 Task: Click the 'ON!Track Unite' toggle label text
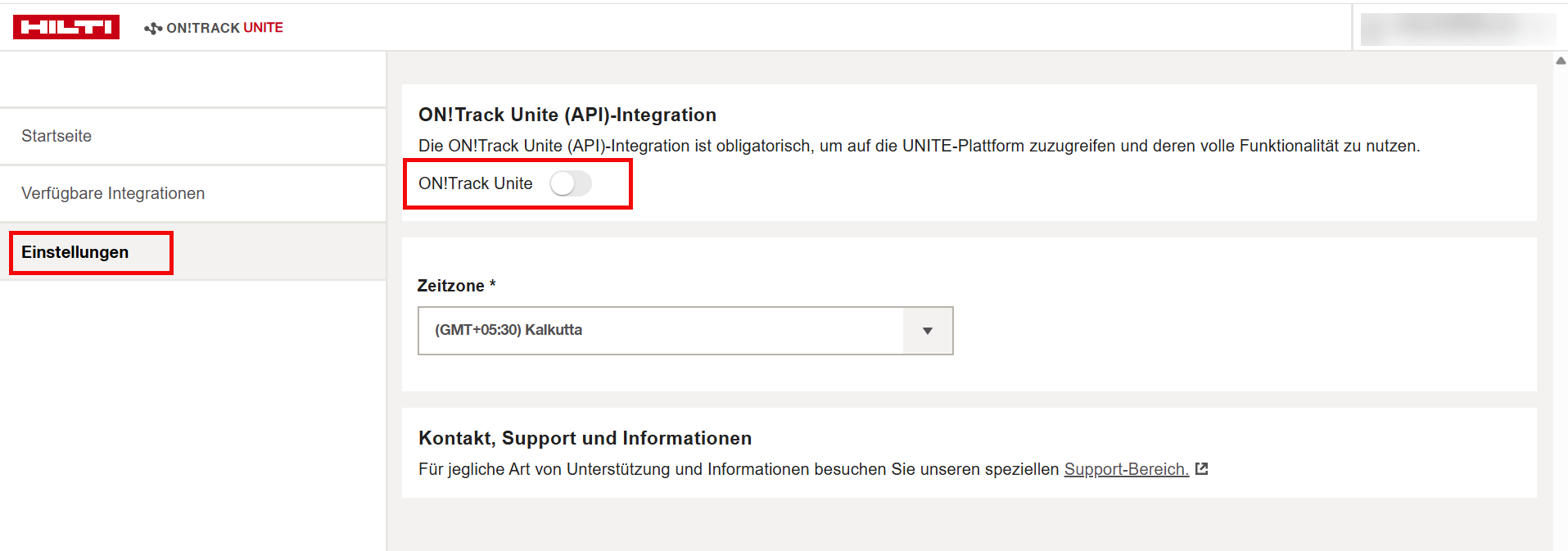475,183
